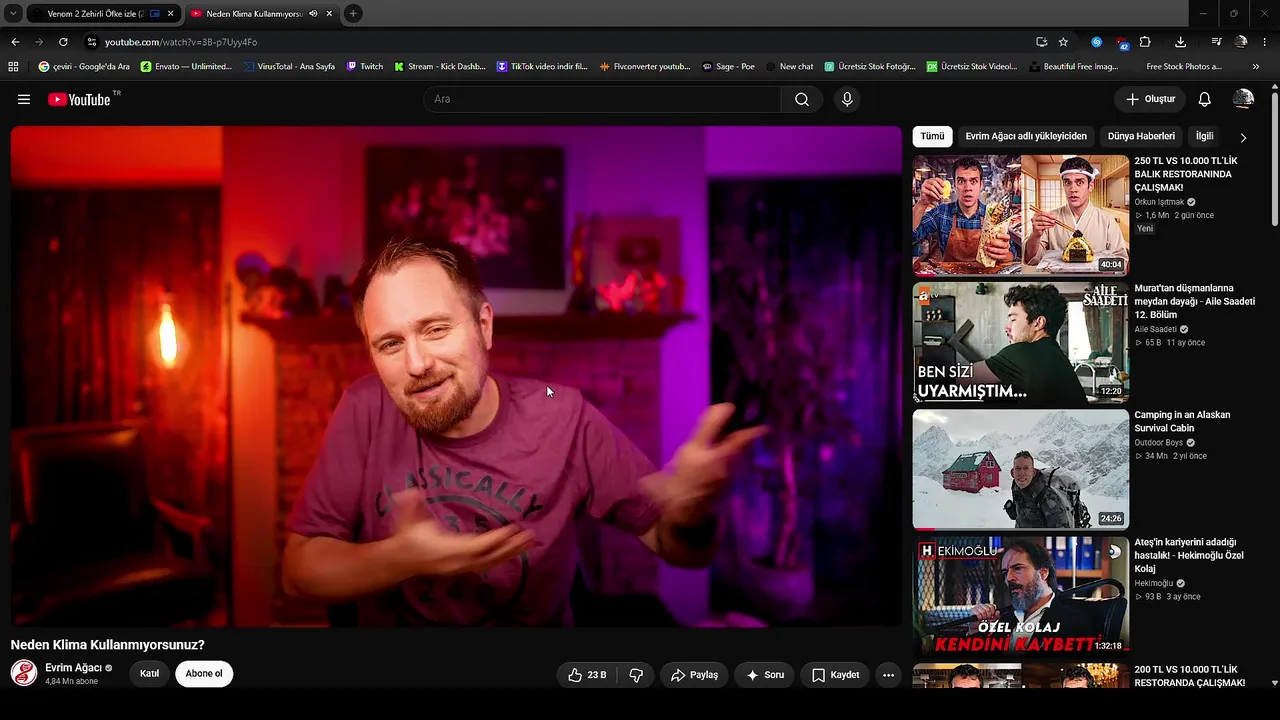View site information icon in address bar
The width and height of the screenshot is (1280, 720).
(91, 42)
